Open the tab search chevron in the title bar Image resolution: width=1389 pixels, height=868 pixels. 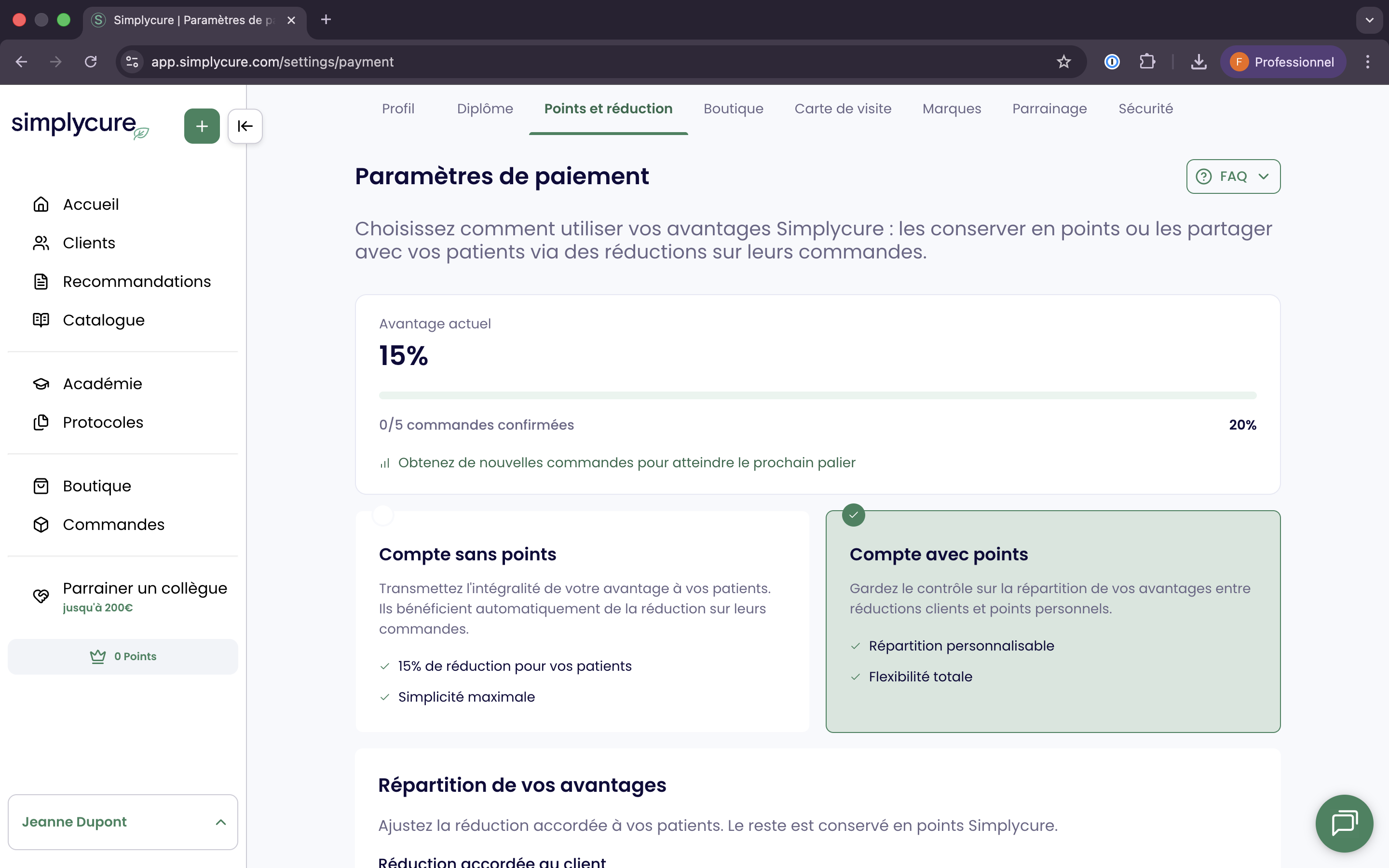(1370, 20)
